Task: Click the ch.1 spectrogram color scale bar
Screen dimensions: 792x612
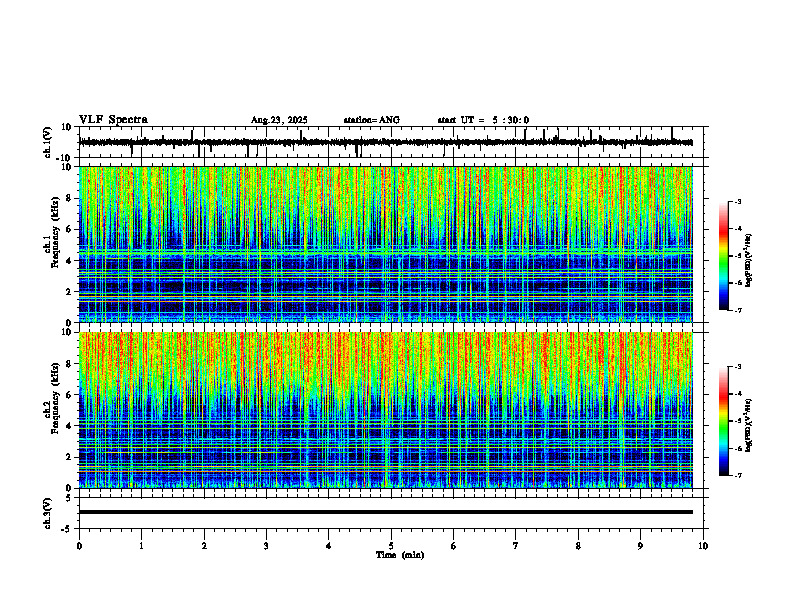Action: coord(724,256)
